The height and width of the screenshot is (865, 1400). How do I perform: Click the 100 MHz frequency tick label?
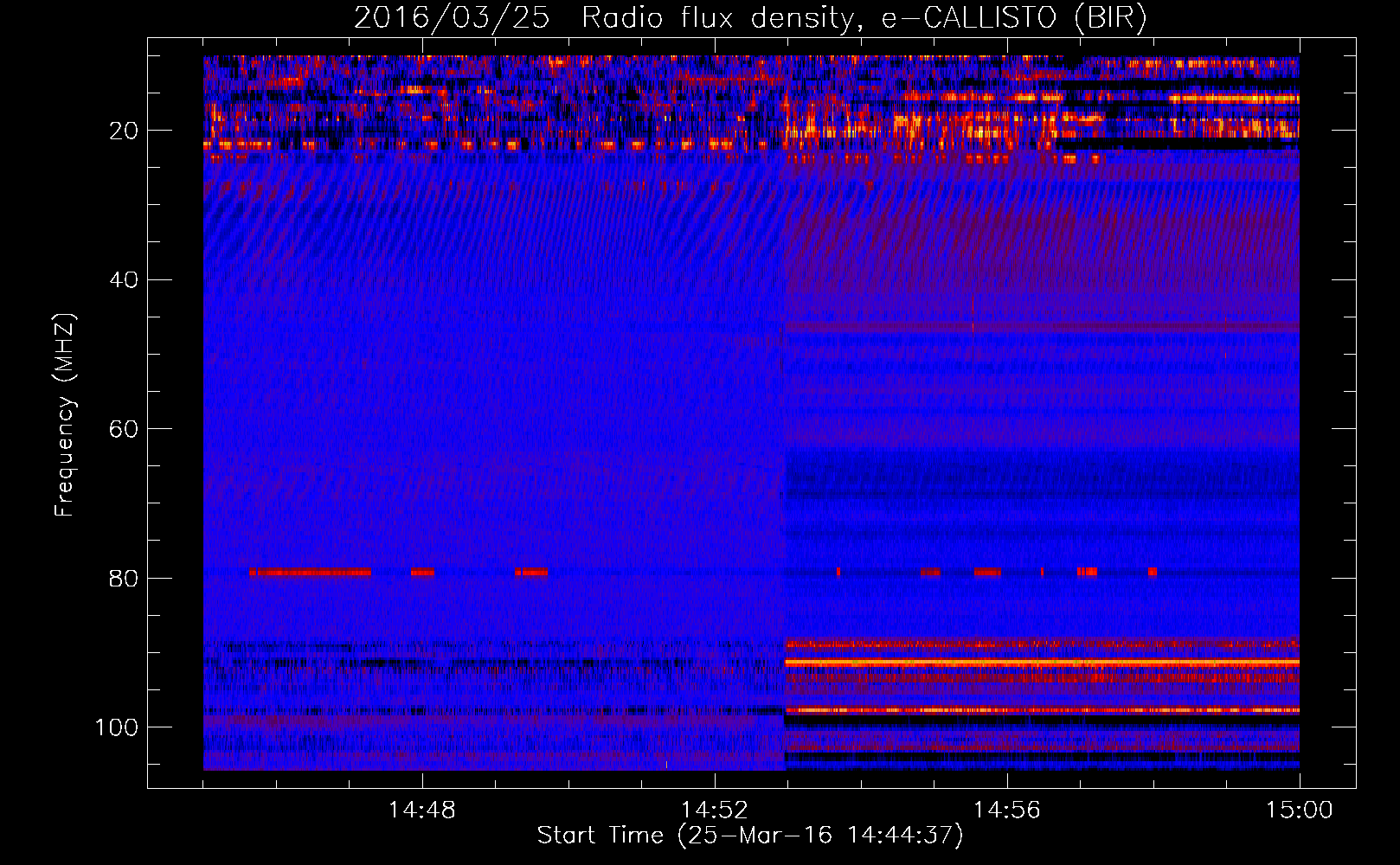(117, 727)
